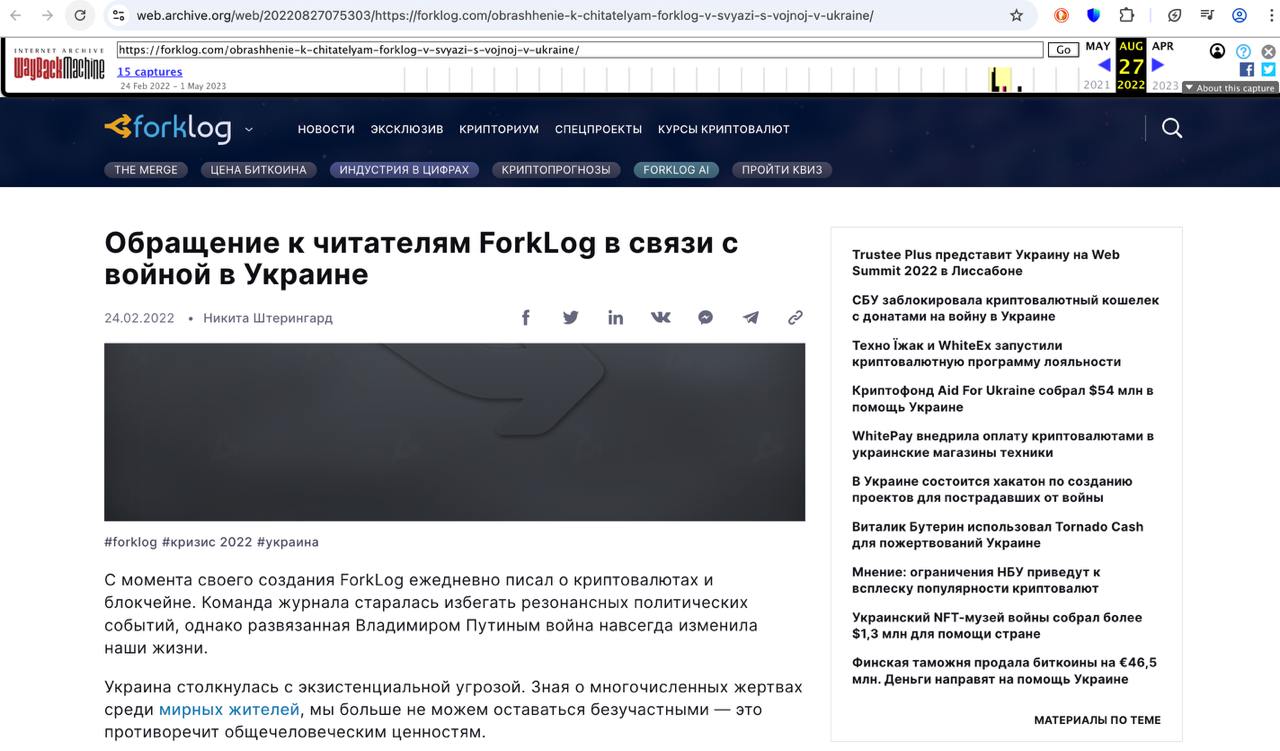
Task: Share article via Telegram icon
Action: click(750, 317)
